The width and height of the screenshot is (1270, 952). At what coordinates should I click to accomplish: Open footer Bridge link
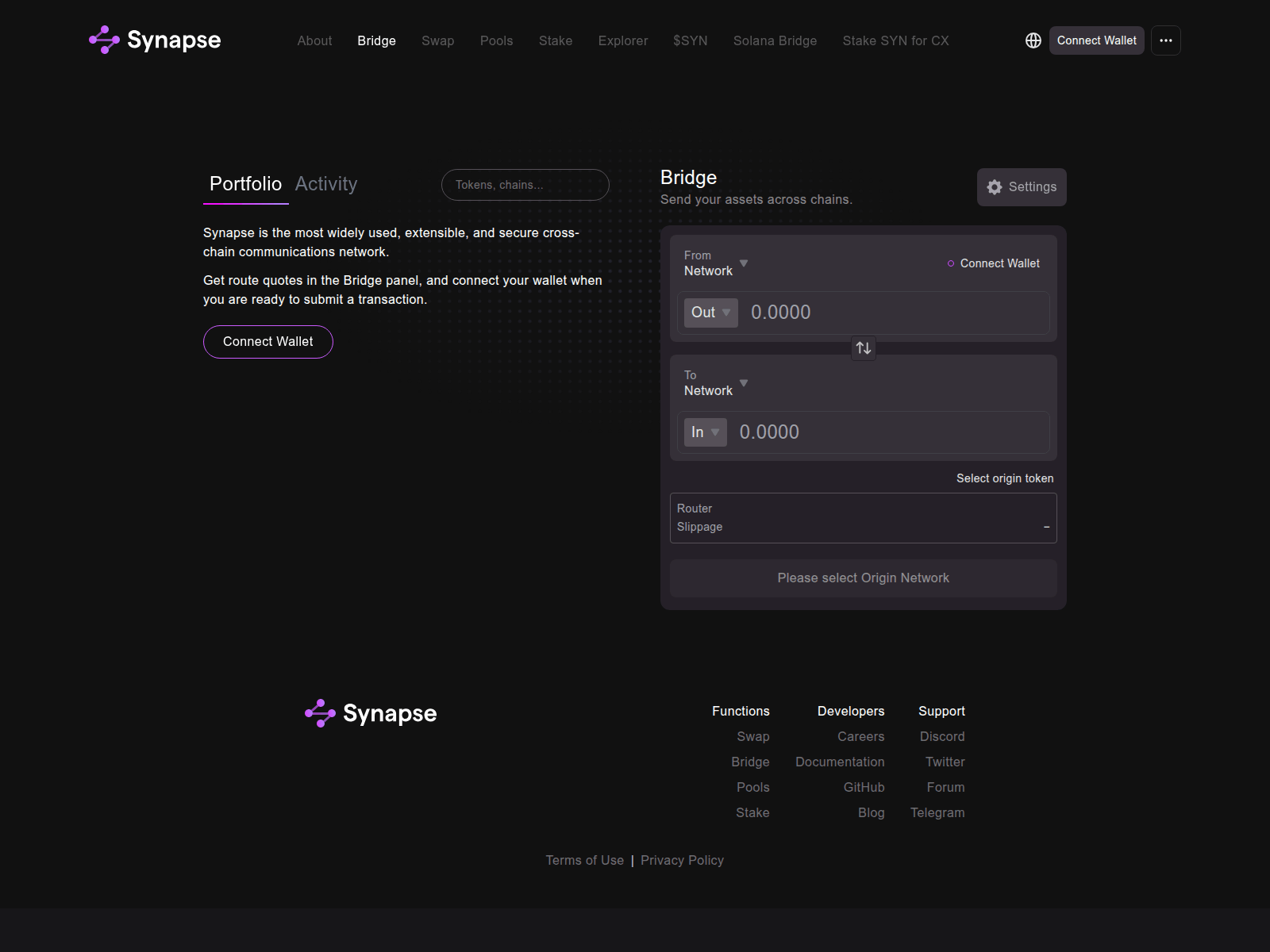pos(750,762)
